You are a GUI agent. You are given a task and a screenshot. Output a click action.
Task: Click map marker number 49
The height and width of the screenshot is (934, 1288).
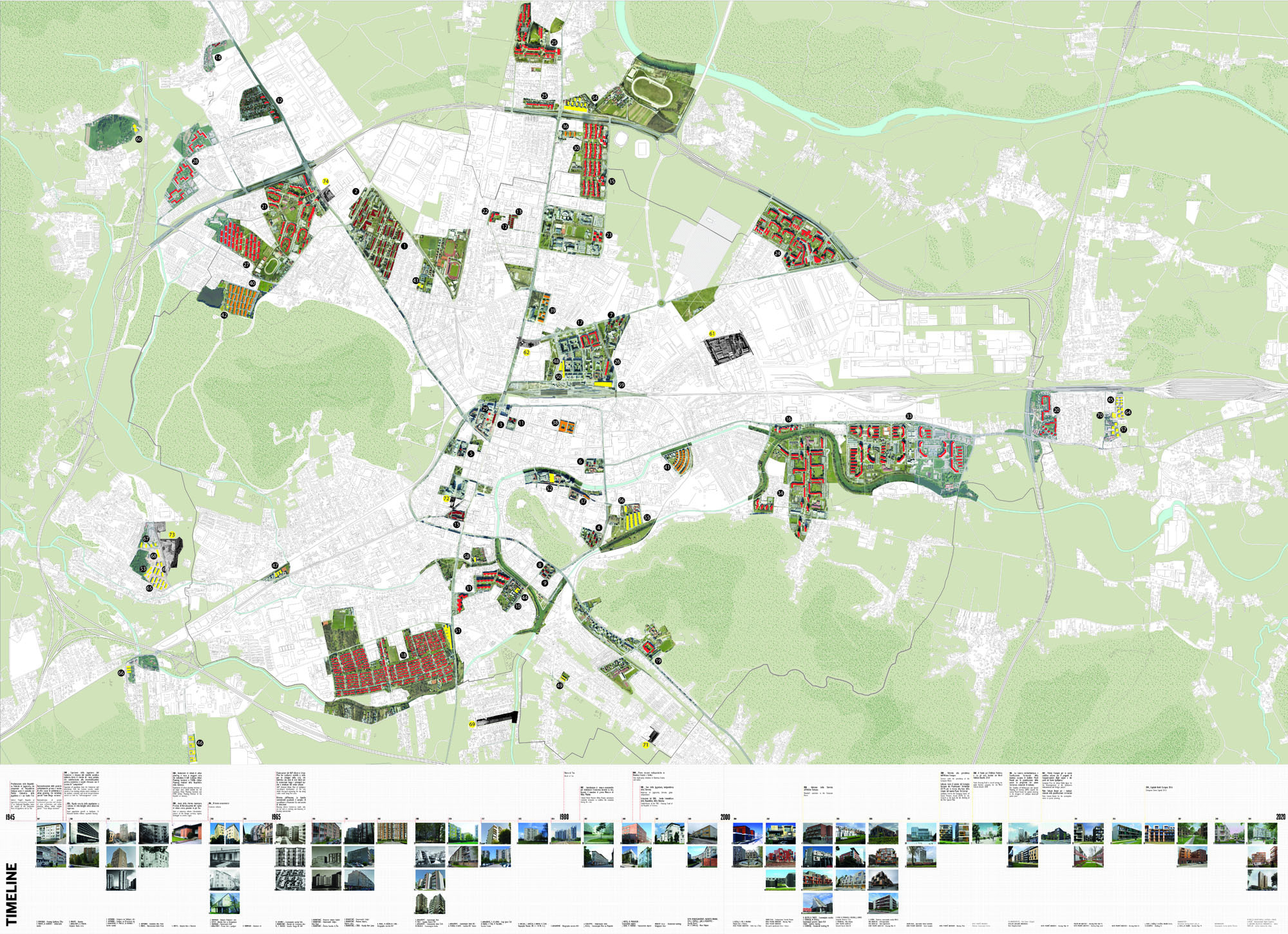(x=560, y=686)
